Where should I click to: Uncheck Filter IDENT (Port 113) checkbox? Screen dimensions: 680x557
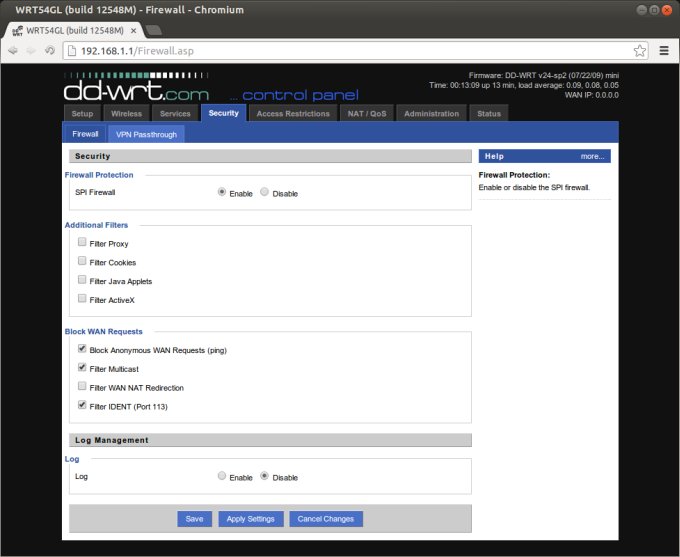[x=82, y=404]
